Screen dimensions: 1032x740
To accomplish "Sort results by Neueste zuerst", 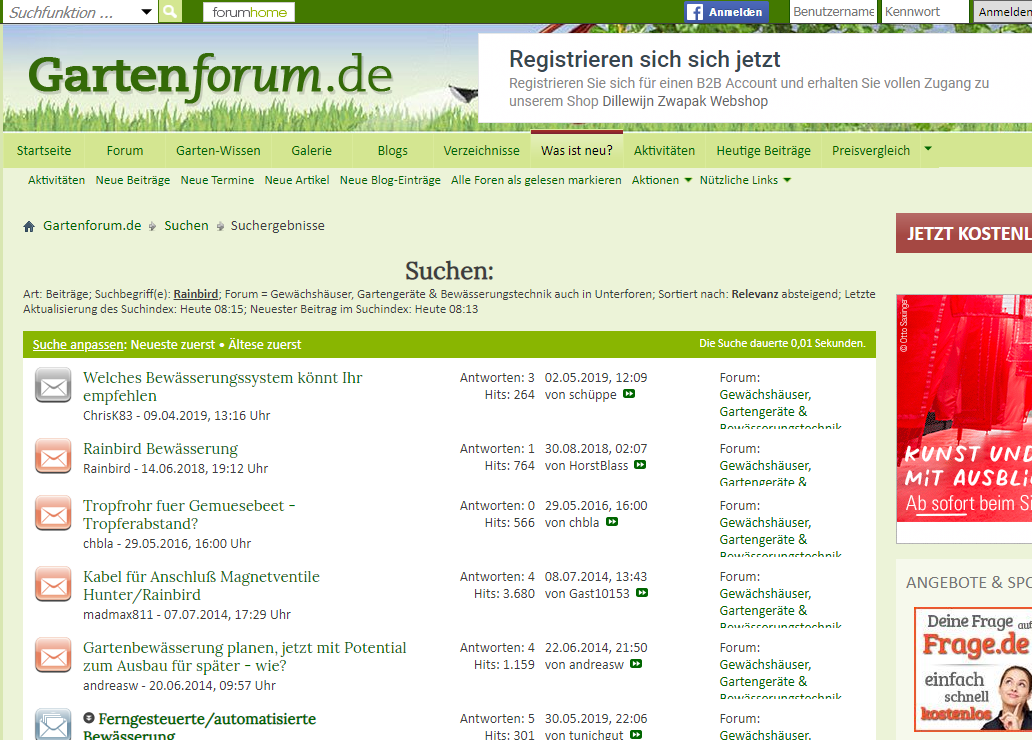I will pos(172,344).
